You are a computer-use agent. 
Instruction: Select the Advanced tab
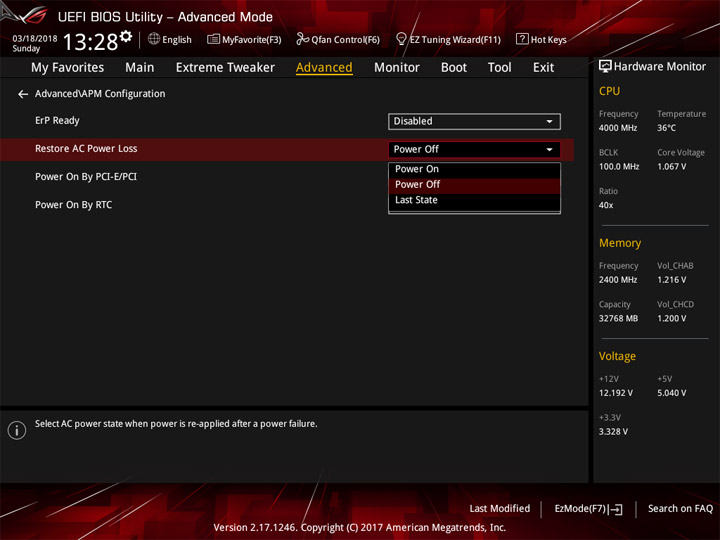click(324, 68)
